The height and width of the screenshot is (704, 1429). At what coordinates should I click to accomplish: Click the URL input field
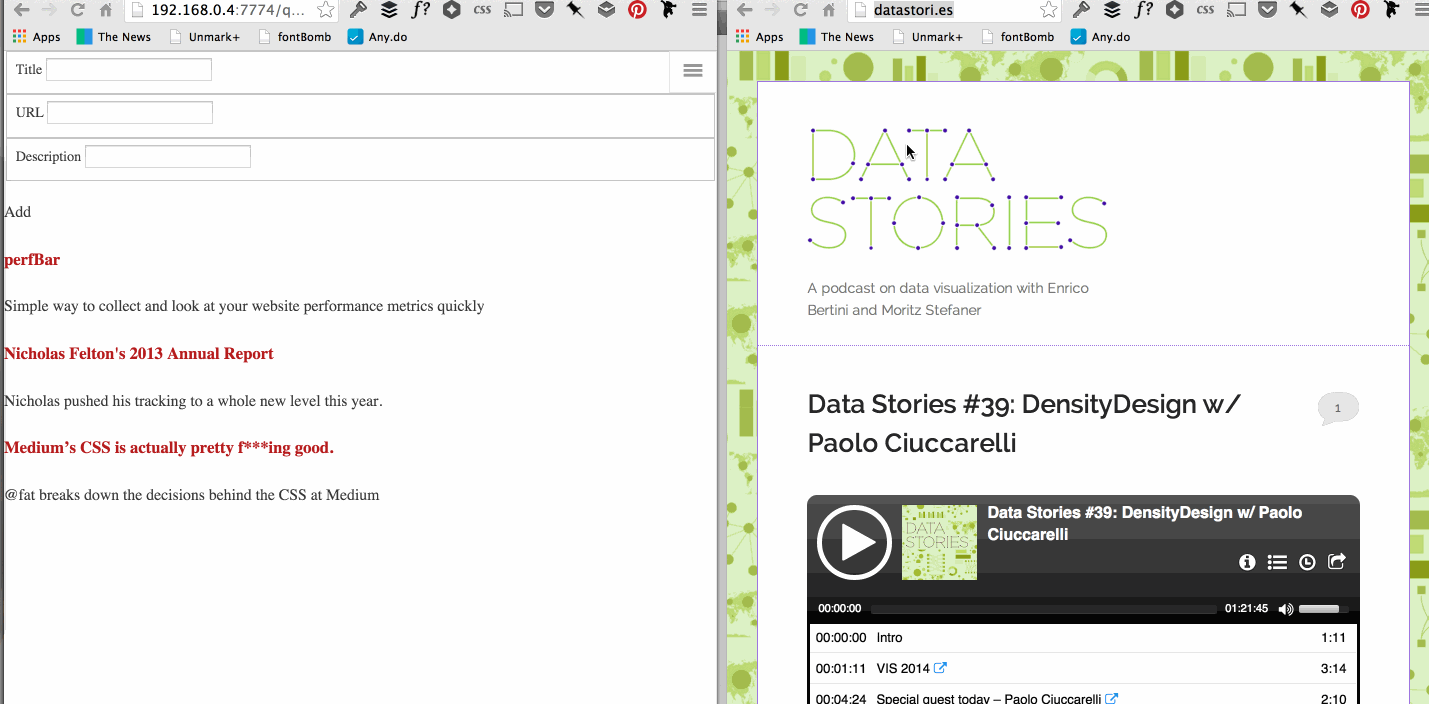pos(130,112)
